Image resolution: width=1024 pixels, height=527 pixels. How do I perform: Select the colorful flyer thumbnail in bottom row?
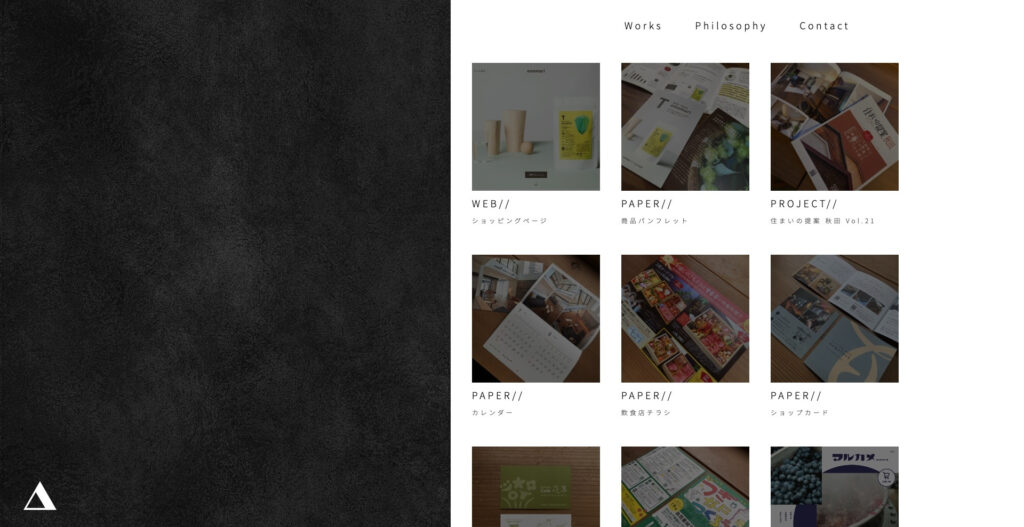pos(685,487)
